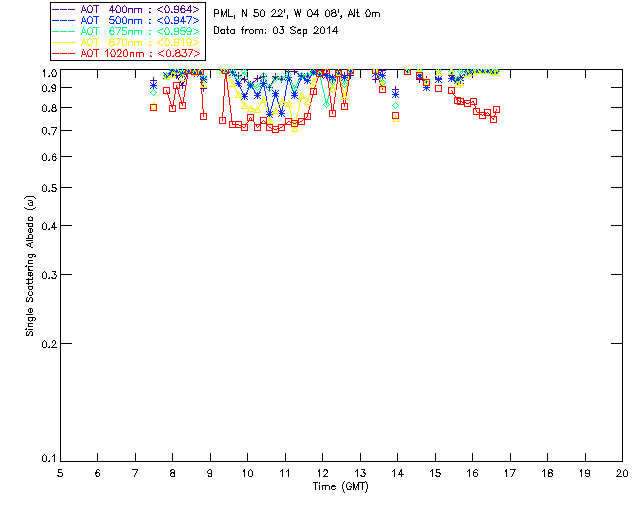Image resolution: width=640 pixels, height=512 pixels.
Task: Click the AOT 500nm legend entry
Action: pyautogui.click(x=126, y=20)
